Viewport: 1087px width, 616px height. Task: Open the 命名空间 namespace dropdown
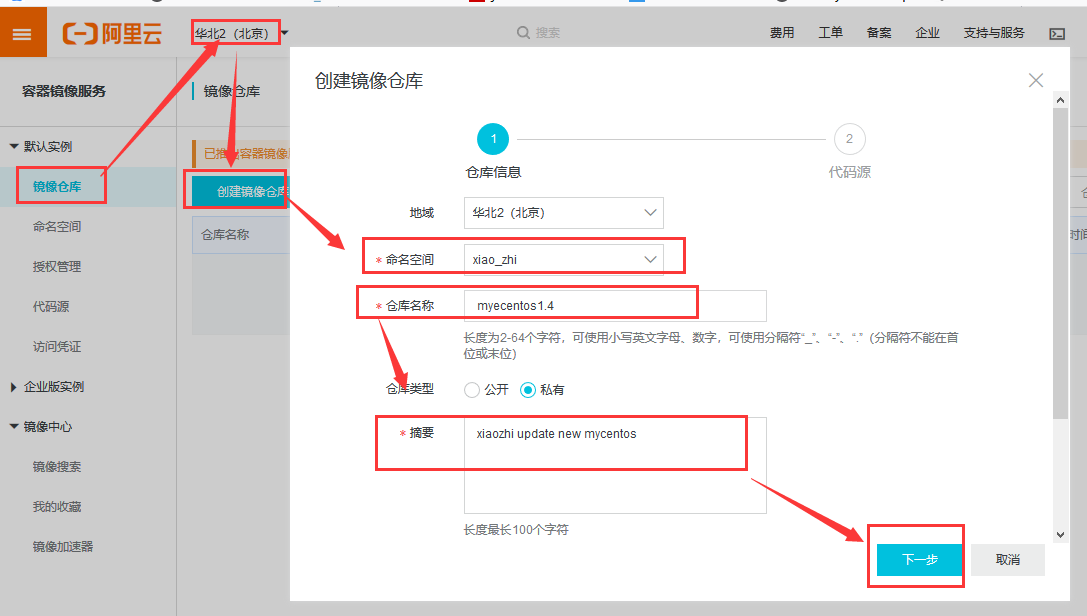coord(564,259)
